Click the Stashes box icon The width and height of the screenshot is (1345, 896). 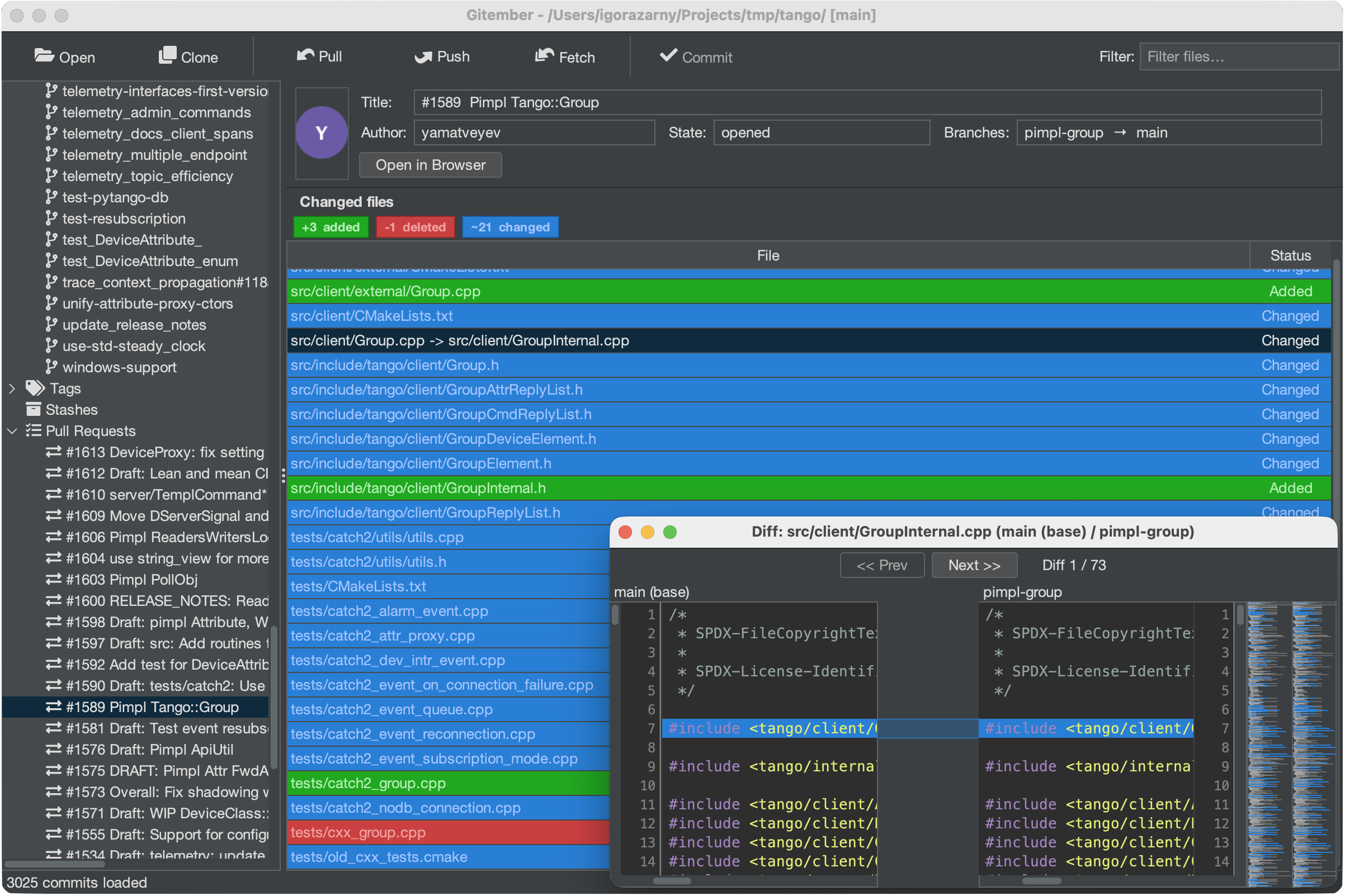(x=32, y=409)
